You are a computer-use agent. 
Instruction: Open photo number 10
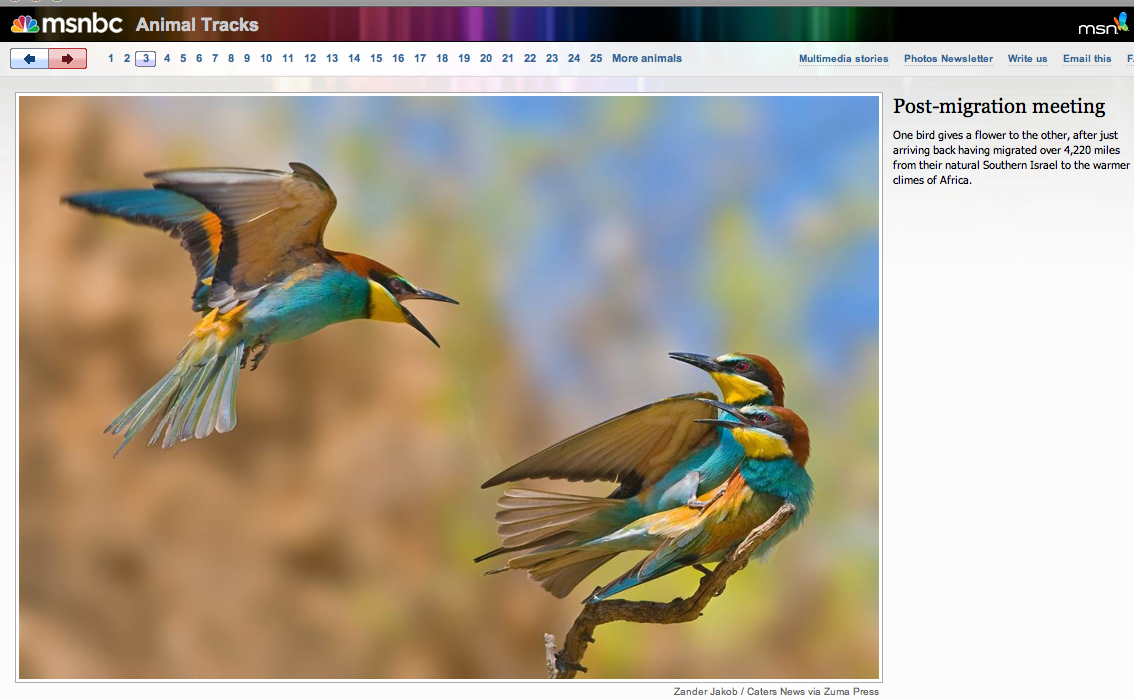pos(266,59)
